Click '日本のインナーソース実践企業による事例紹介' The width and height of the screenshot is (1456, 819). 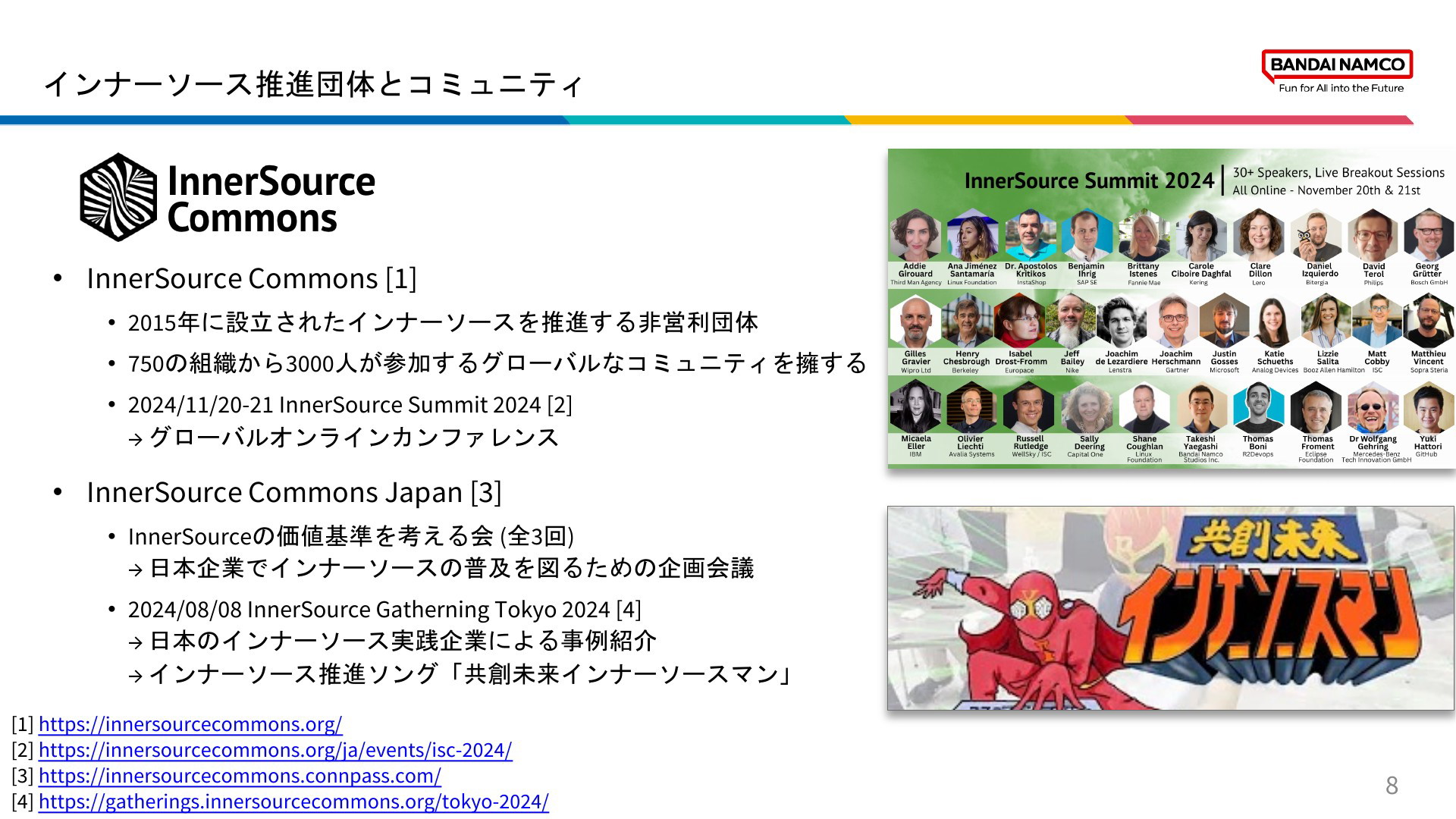403,641
